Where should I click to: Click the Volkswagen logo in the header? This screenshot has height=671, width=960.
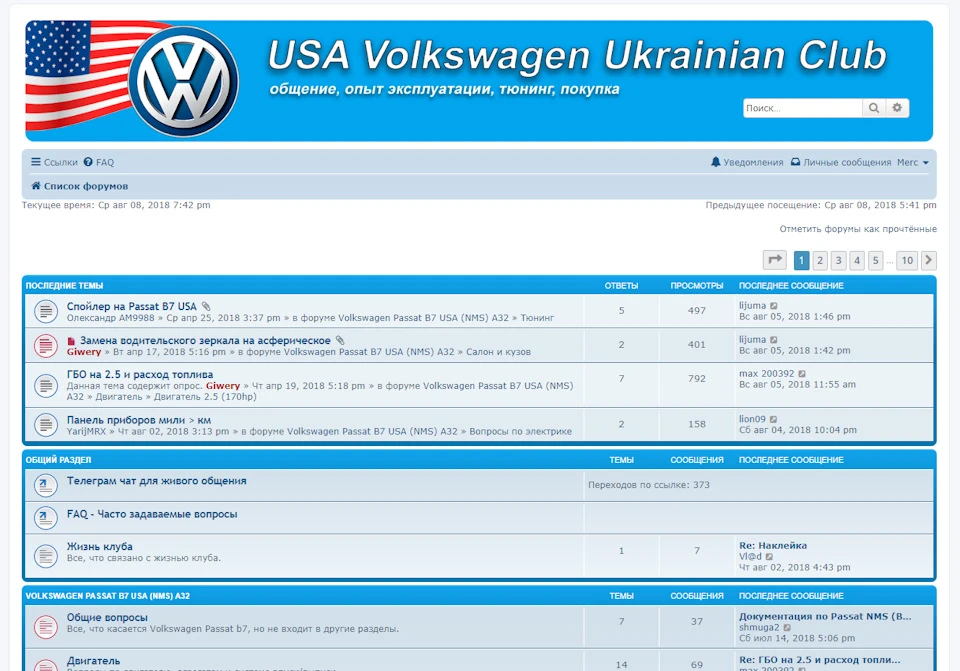184,81
